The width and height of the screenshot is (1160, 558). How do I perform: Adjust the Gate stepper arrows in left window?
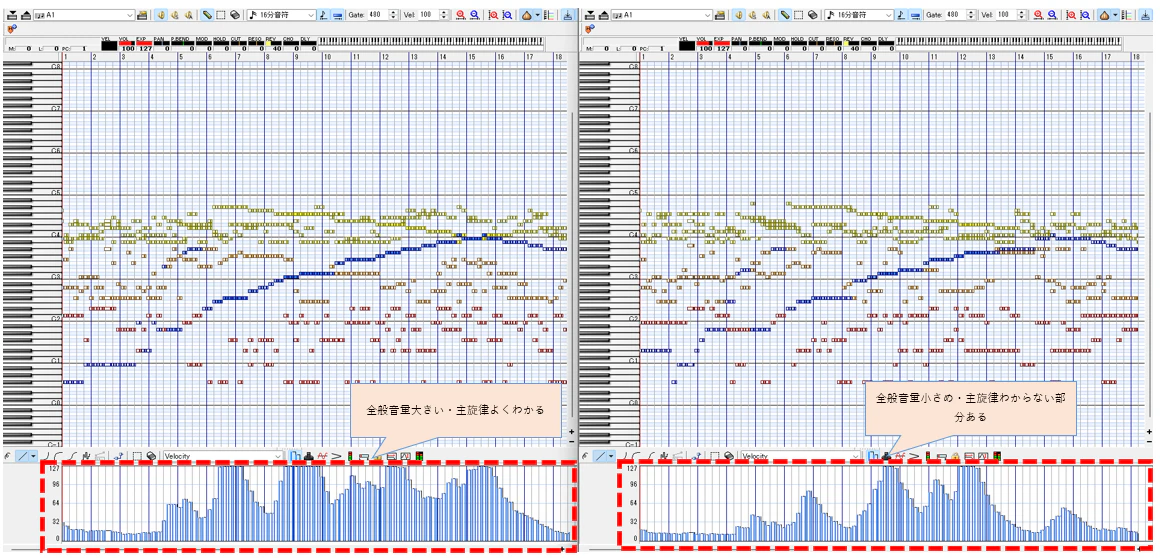pos(394,15)
